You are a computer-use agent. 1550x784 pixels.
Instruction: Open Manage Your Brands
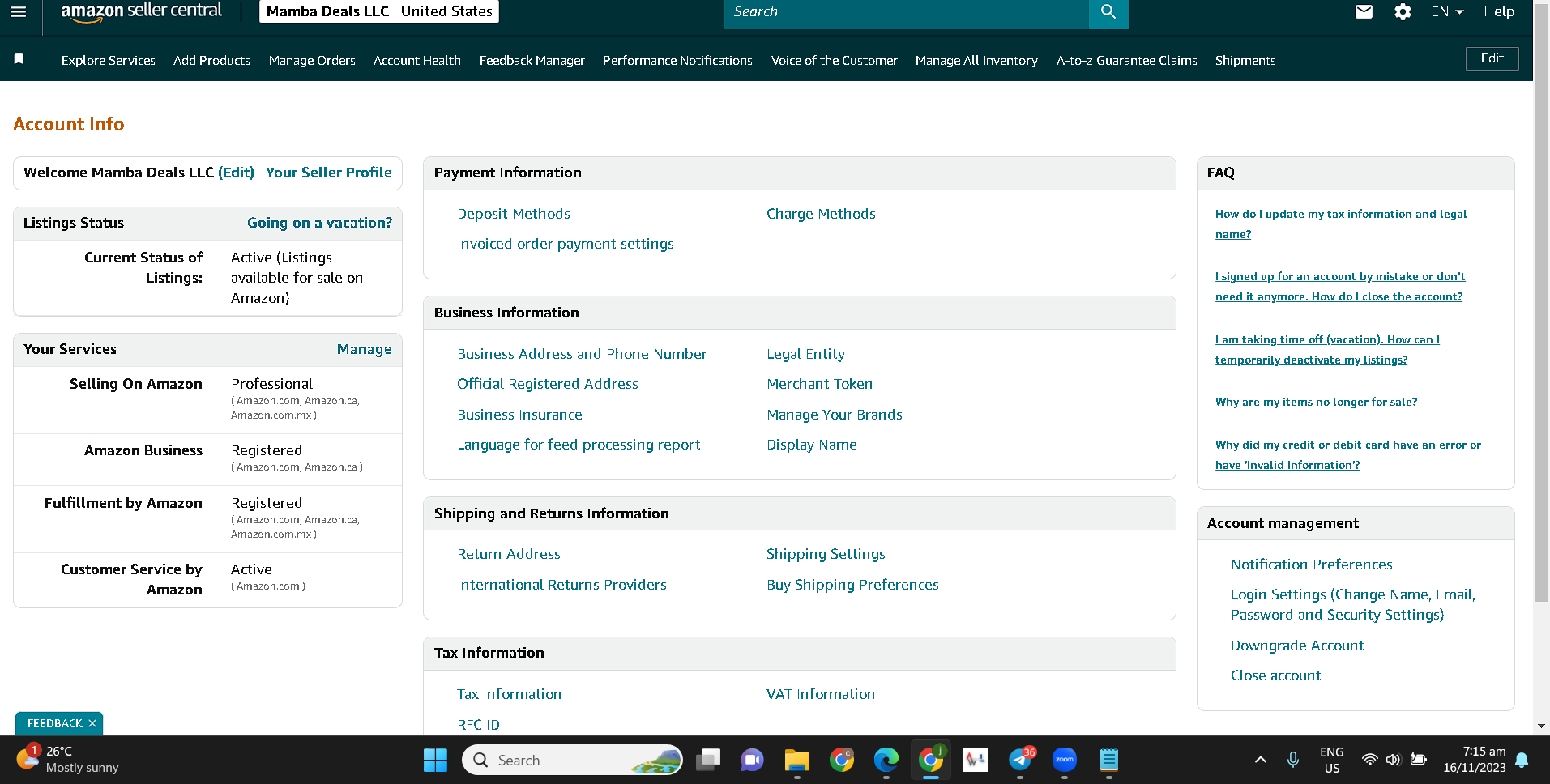pos(835,415)
